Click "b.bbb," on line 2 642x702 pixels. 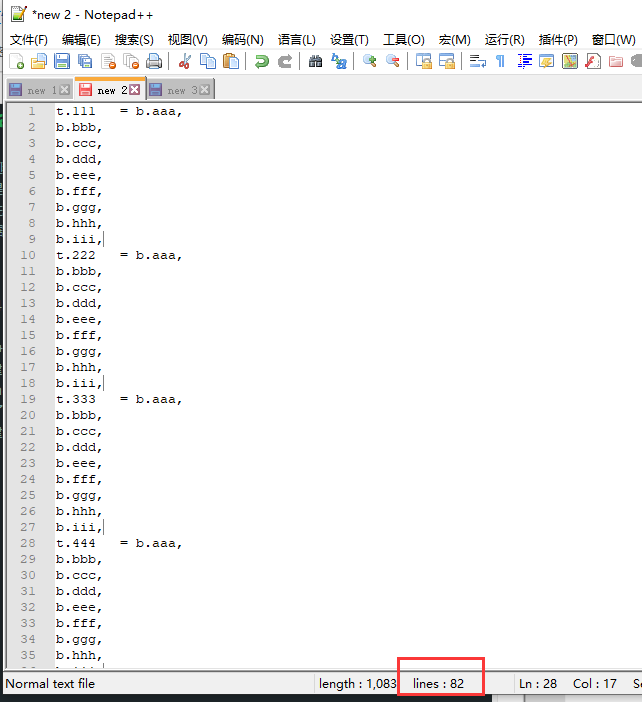tap(79, 128)
